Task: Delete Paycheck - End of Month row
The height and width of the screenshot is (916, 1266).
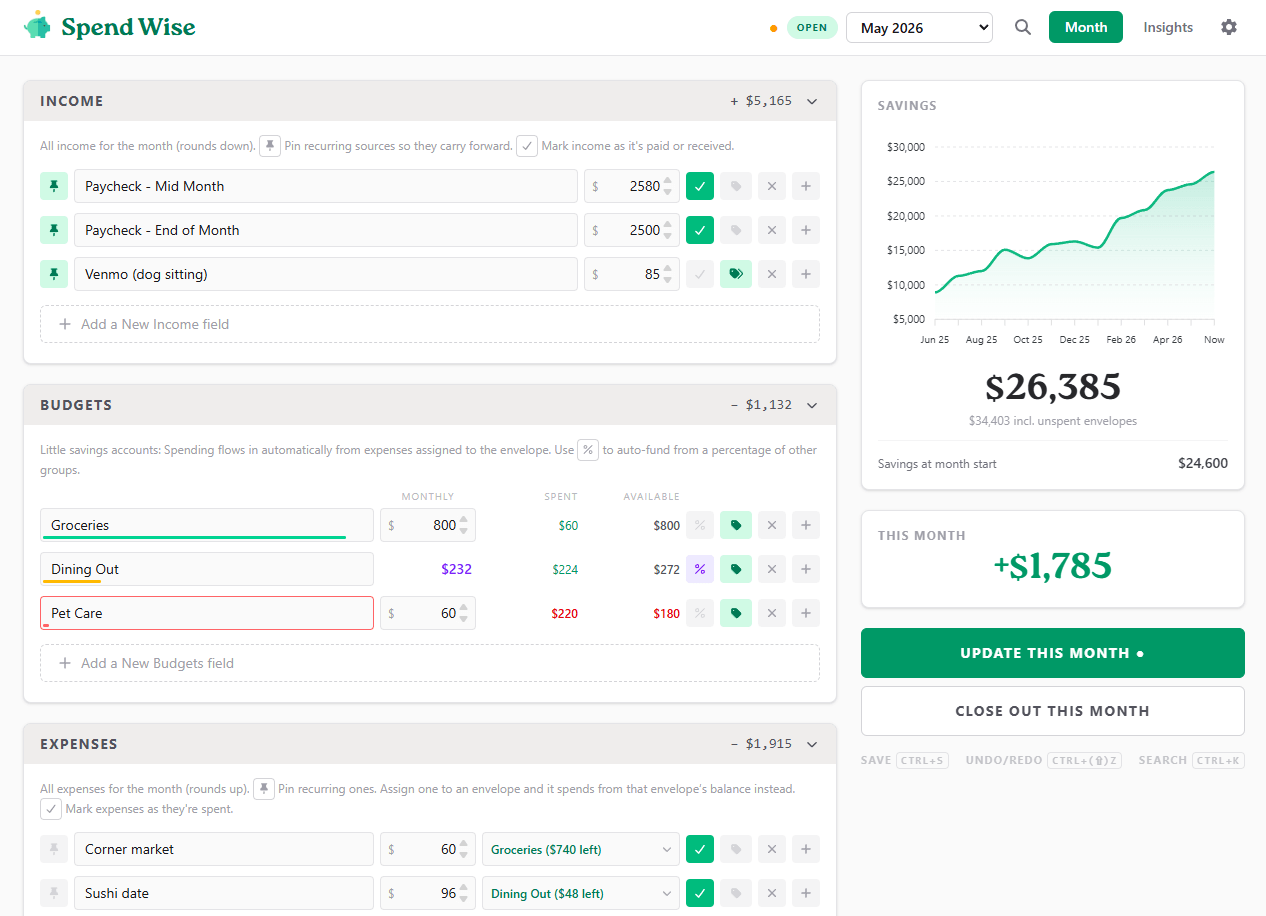Action: (x=771, y=230)
